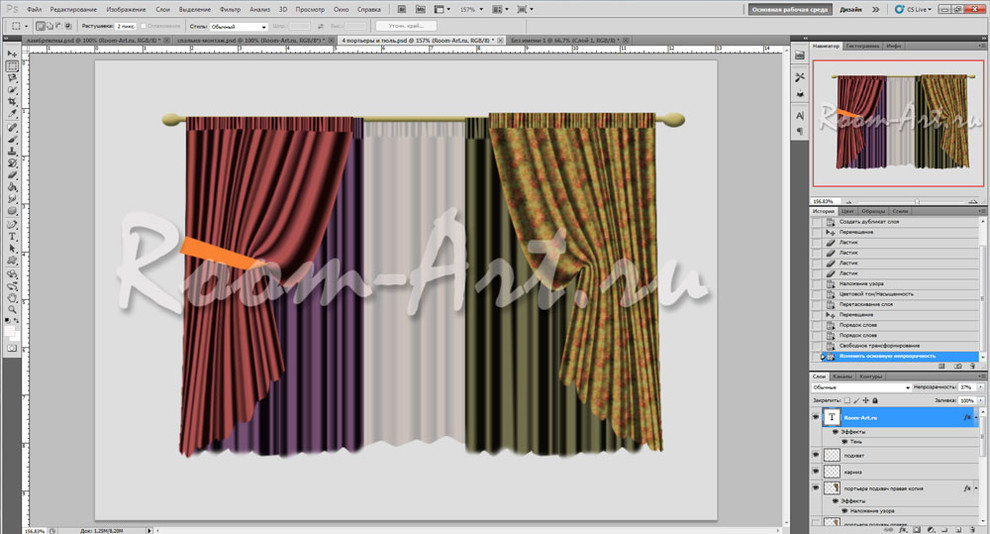This screenshot has height=534, width=990.
Task: Select the Lasso tool in toolbox
Action: pyautogui.click(x=13, y=78)
